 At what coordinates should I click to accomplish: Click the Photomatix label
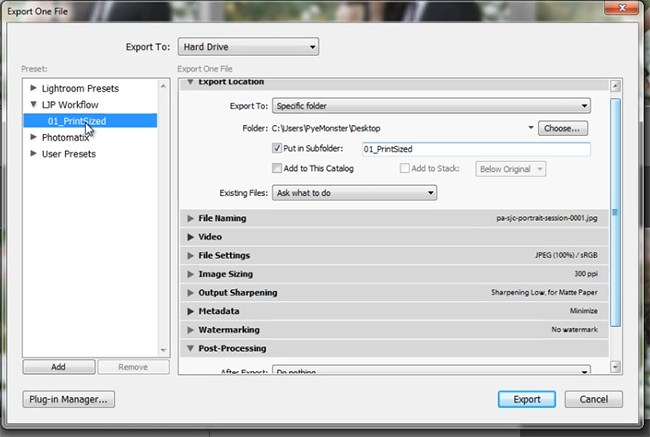tap(65, 137)
